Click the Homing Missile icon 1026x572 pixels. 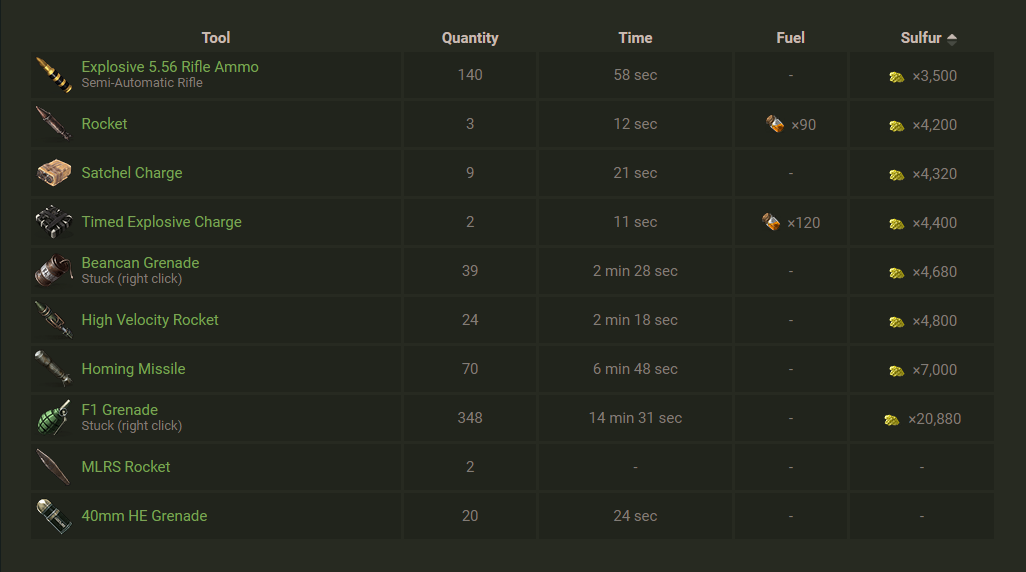(53, 369)
